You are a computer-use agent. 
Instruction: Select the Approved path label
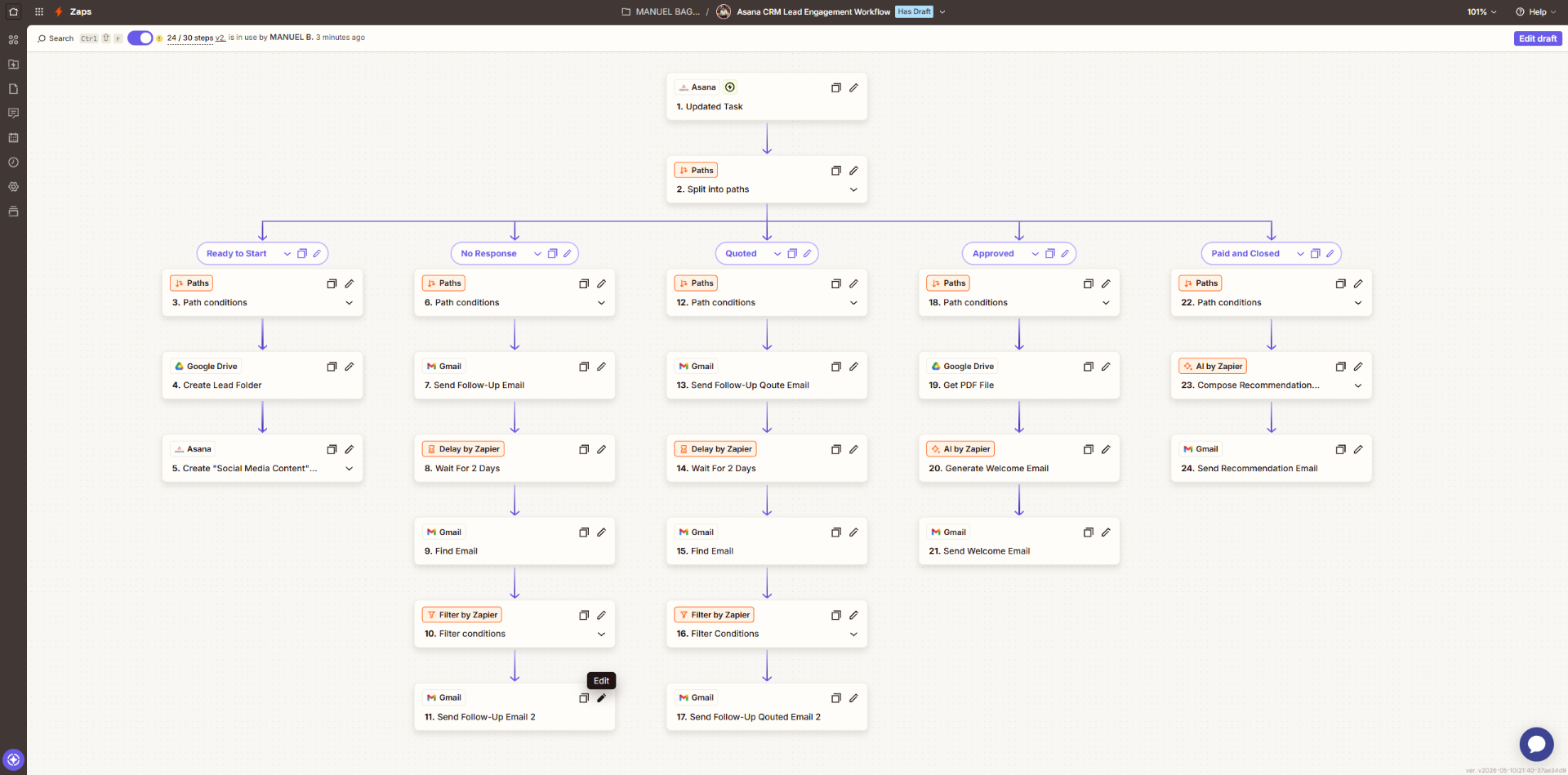pos(993,254)
